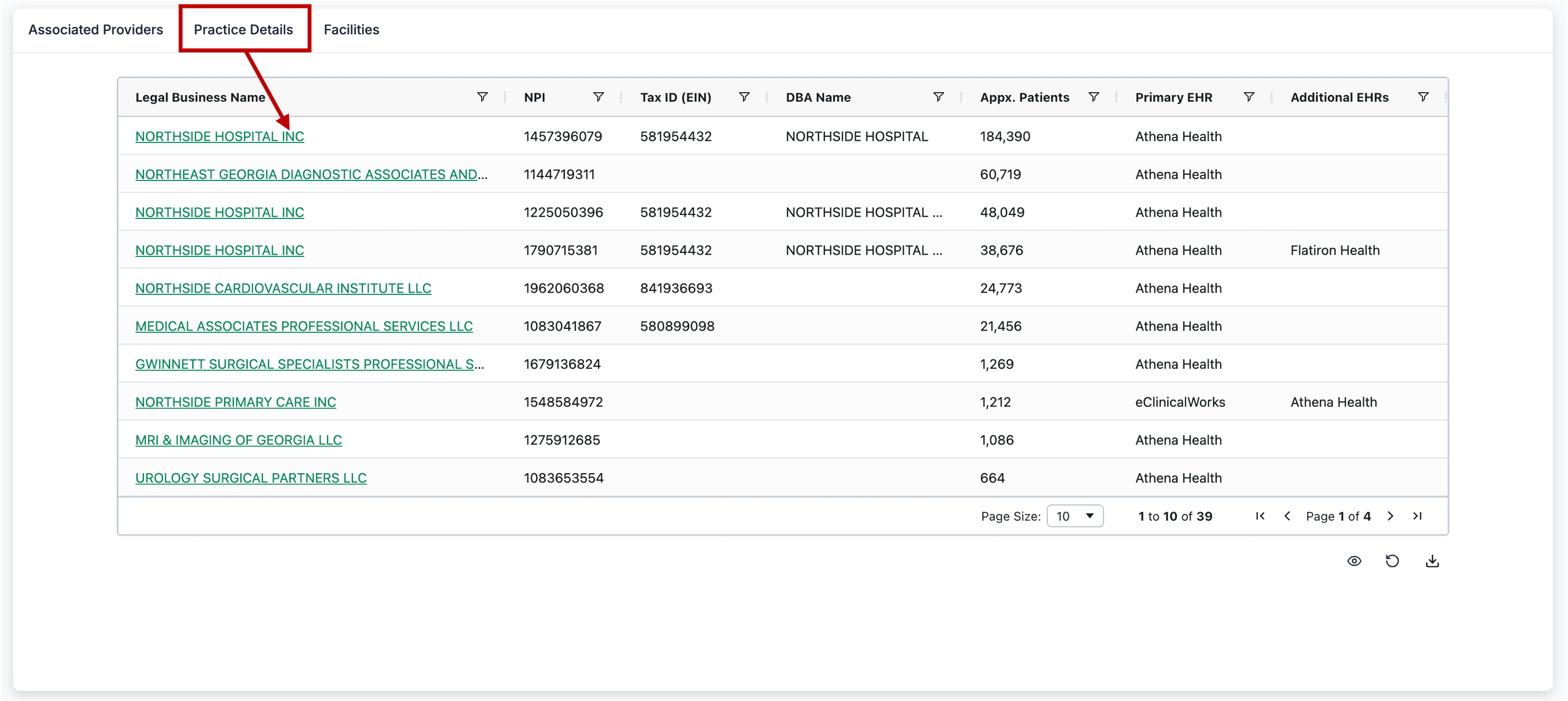Open the NPI column filter
Screen dimensions: 1568x701
pos(598,97)
